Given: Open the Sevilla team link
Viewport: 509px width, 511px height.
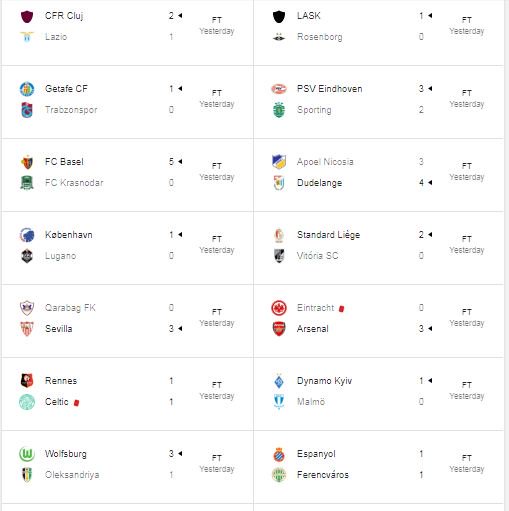Looking at the screenshot, I should point(59,329).
